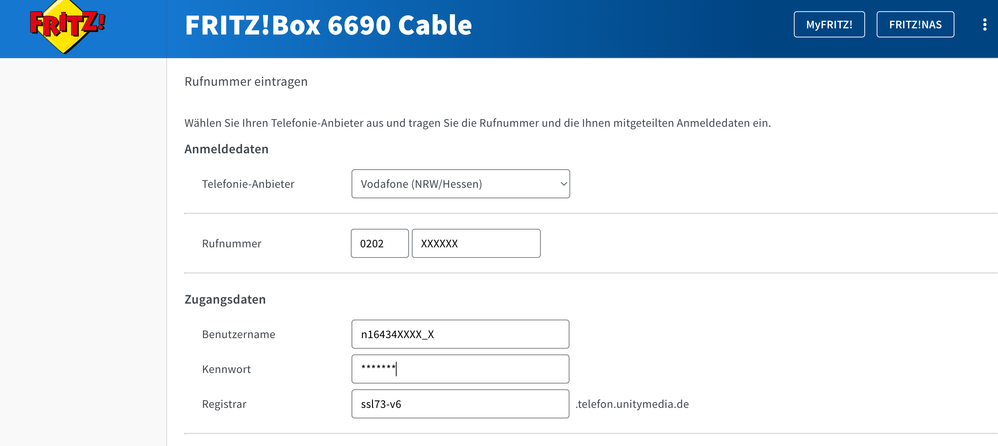This screenshot has height=446, width=998.
Task: Click the .telefon.unitymedia.de suffix text
Action: 633,405
